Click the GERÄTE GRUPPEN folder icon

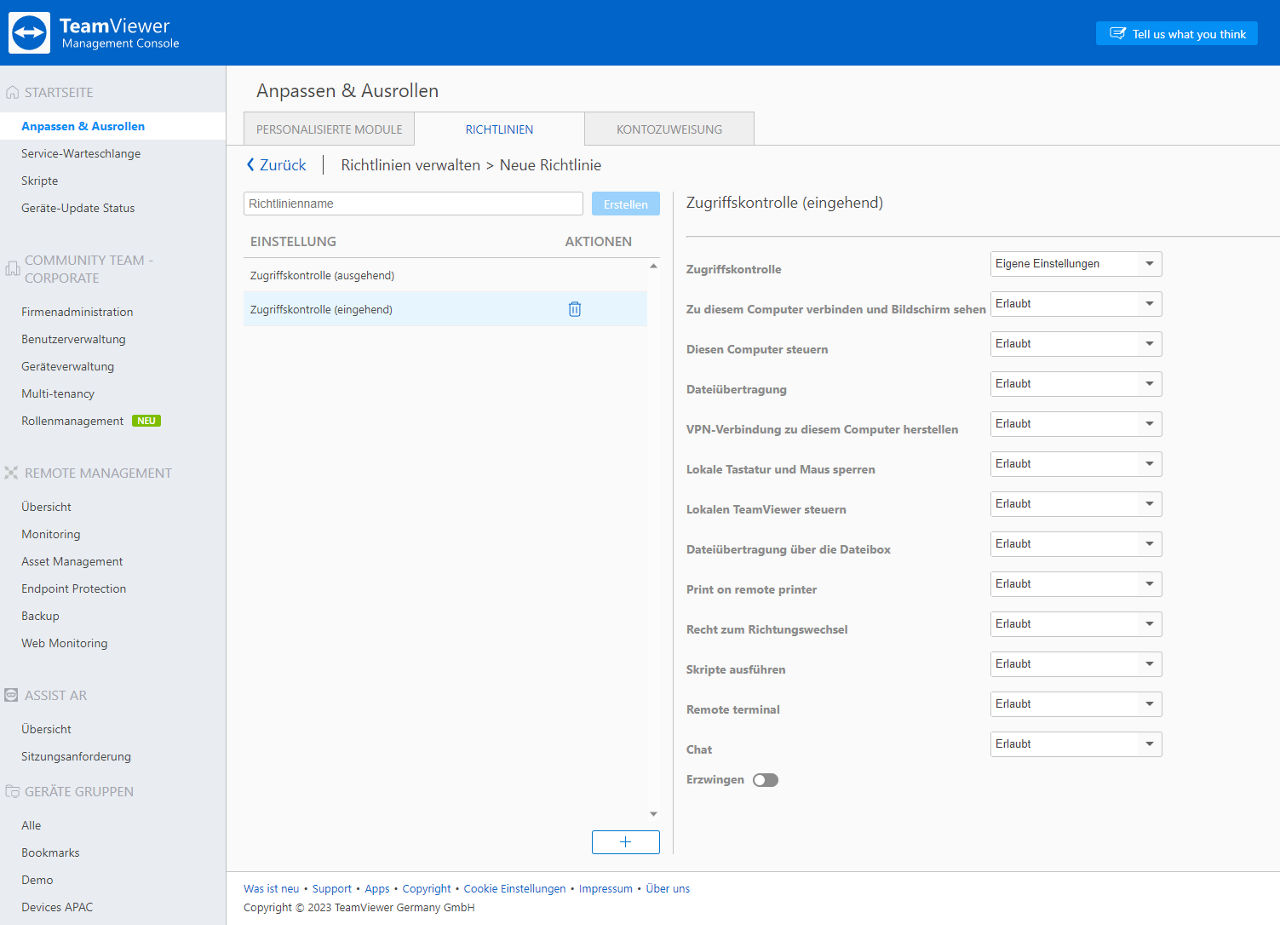pyautogui.click(x=12, y=791)
